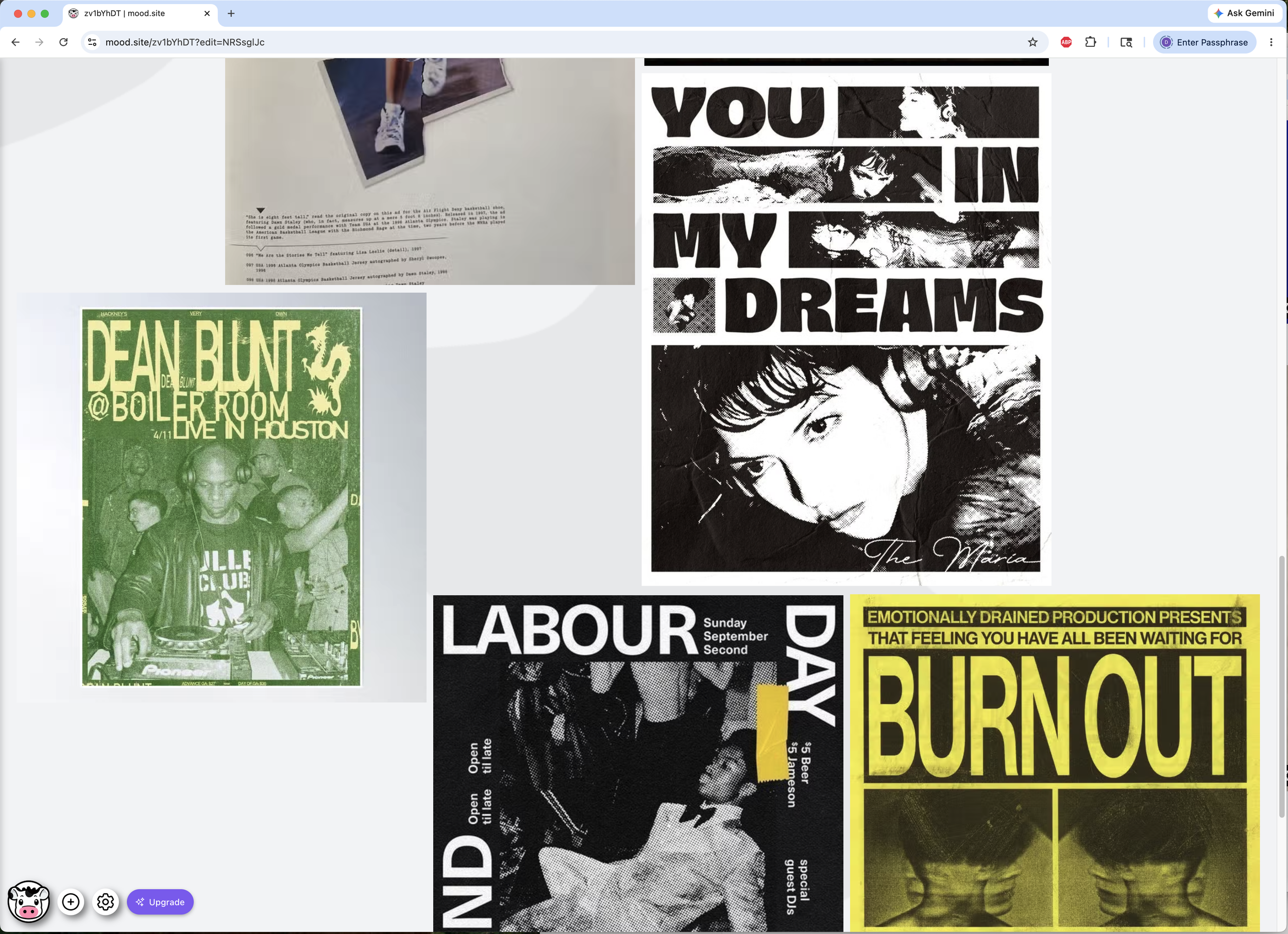Open the tab search side panel icon
This screenshot has height=934, width=1288.
tap(1126, 42)
